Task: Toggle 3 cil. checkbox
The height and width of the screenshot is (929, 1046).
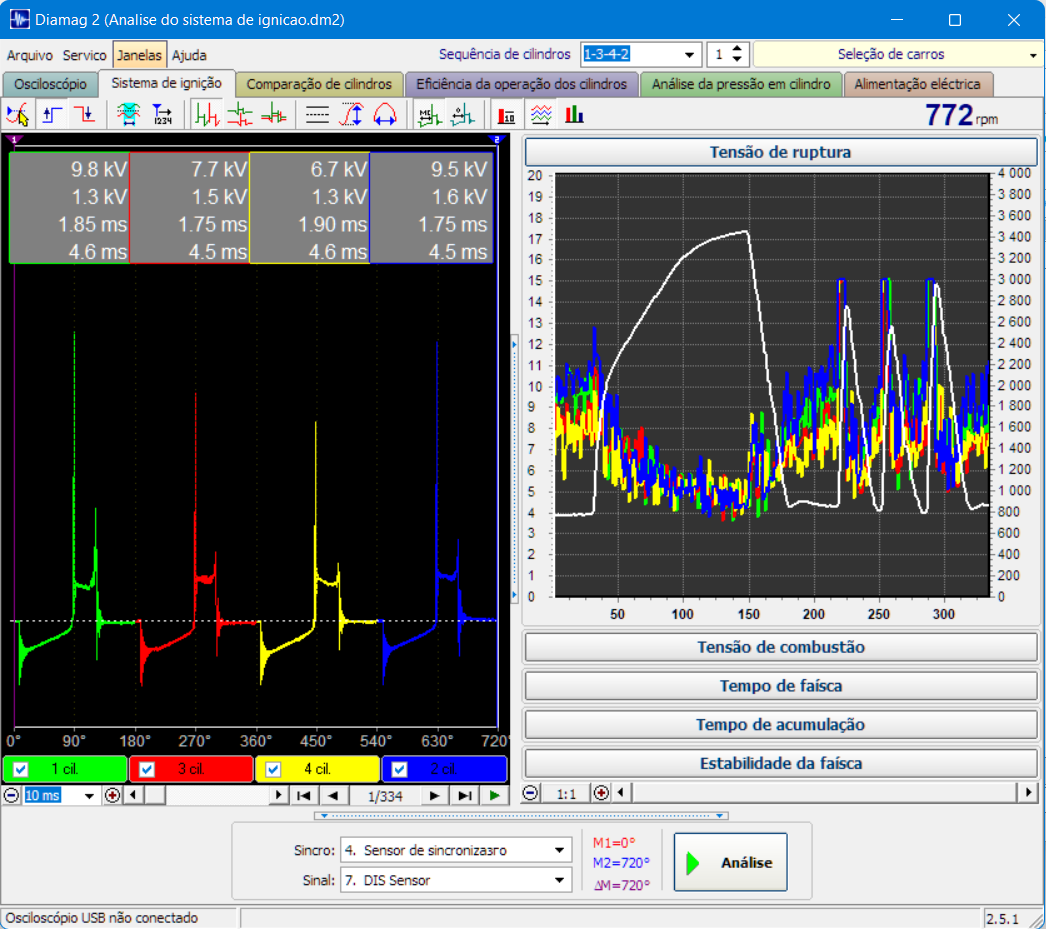Action: click(147, 769)
